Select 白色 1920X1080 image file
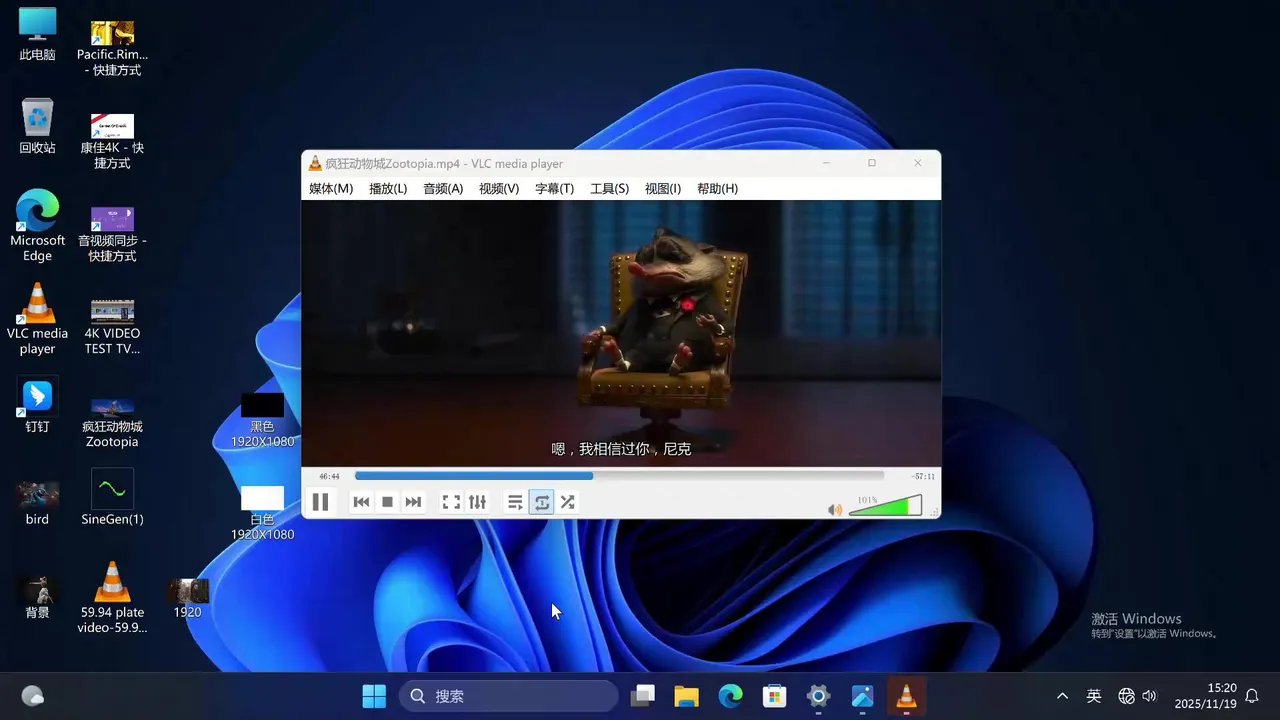Image resolution: width=1280 pixels, height=720 pixels. click(x=262, y=513)
